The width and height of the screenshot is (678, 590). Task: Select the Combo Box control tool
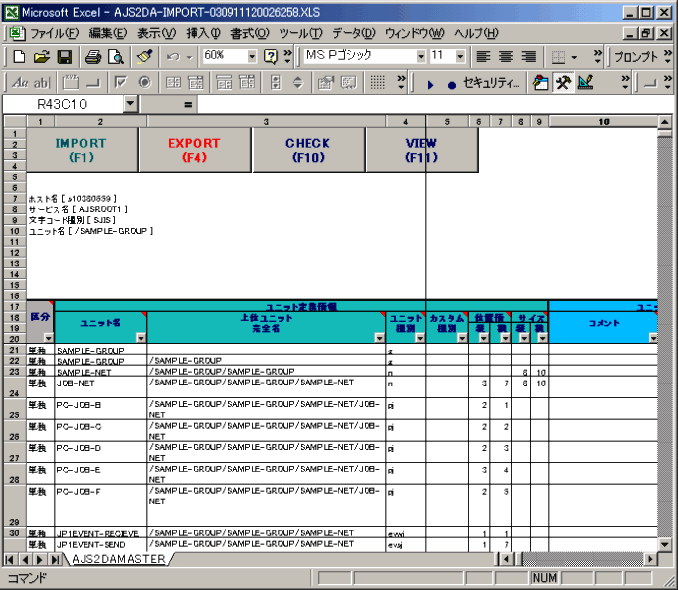[x=195, y=82]
